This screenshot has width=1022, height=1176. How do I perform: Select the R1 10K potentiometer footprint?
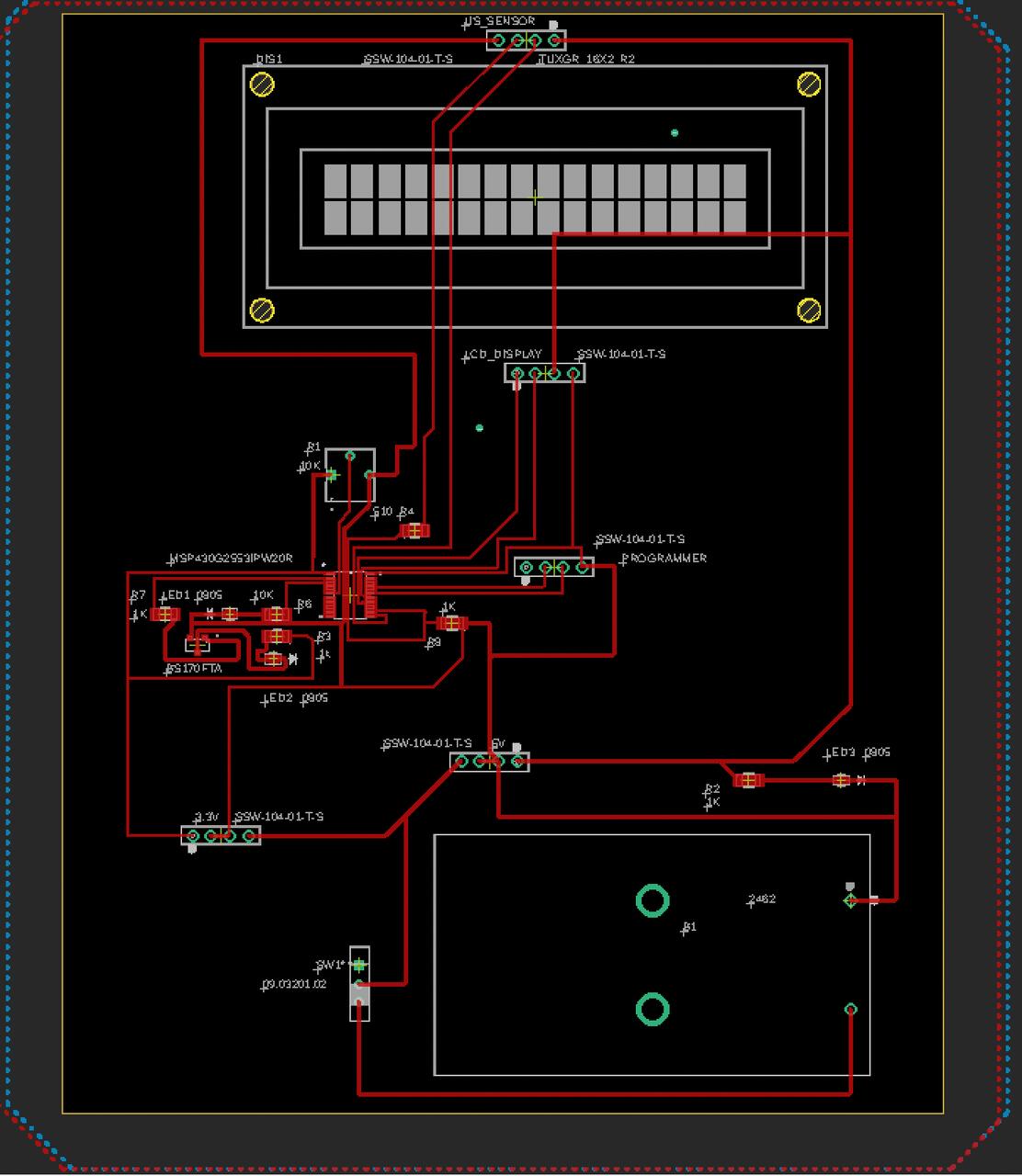(x=350, y=475)
